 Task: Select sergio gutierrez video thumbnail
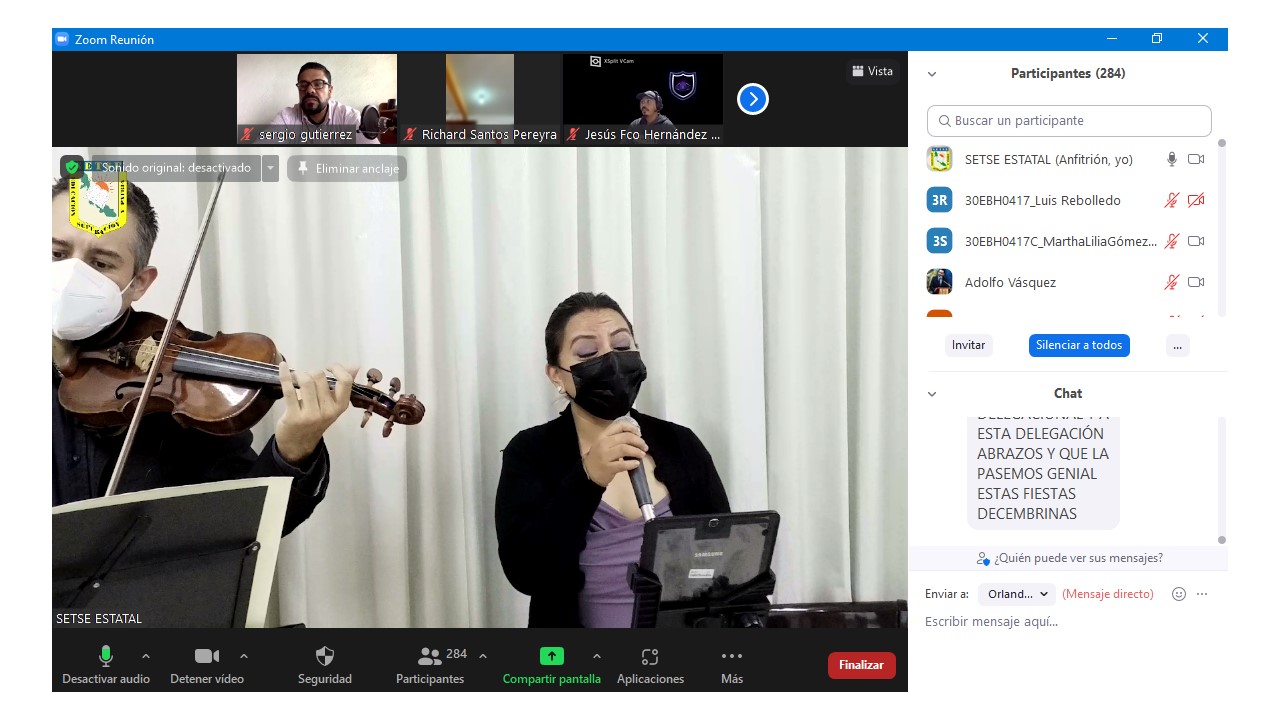pos(317,99)
